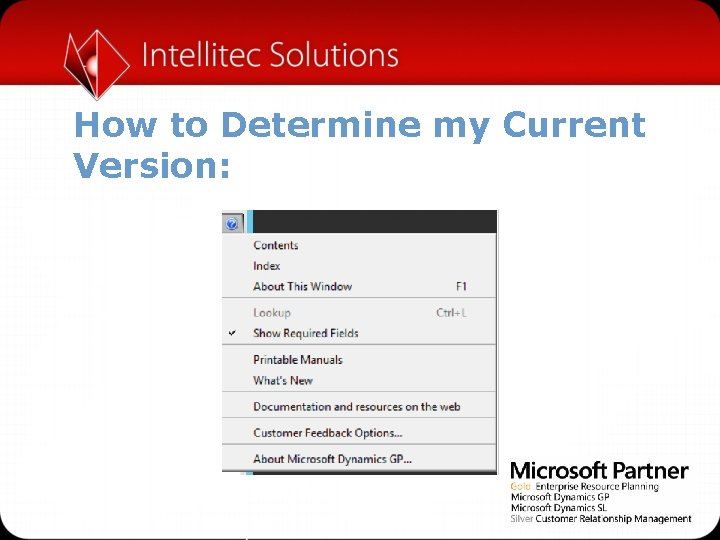Toggle Show Required Fields option
Screen dimensions: 720x540
pos(359,333)
